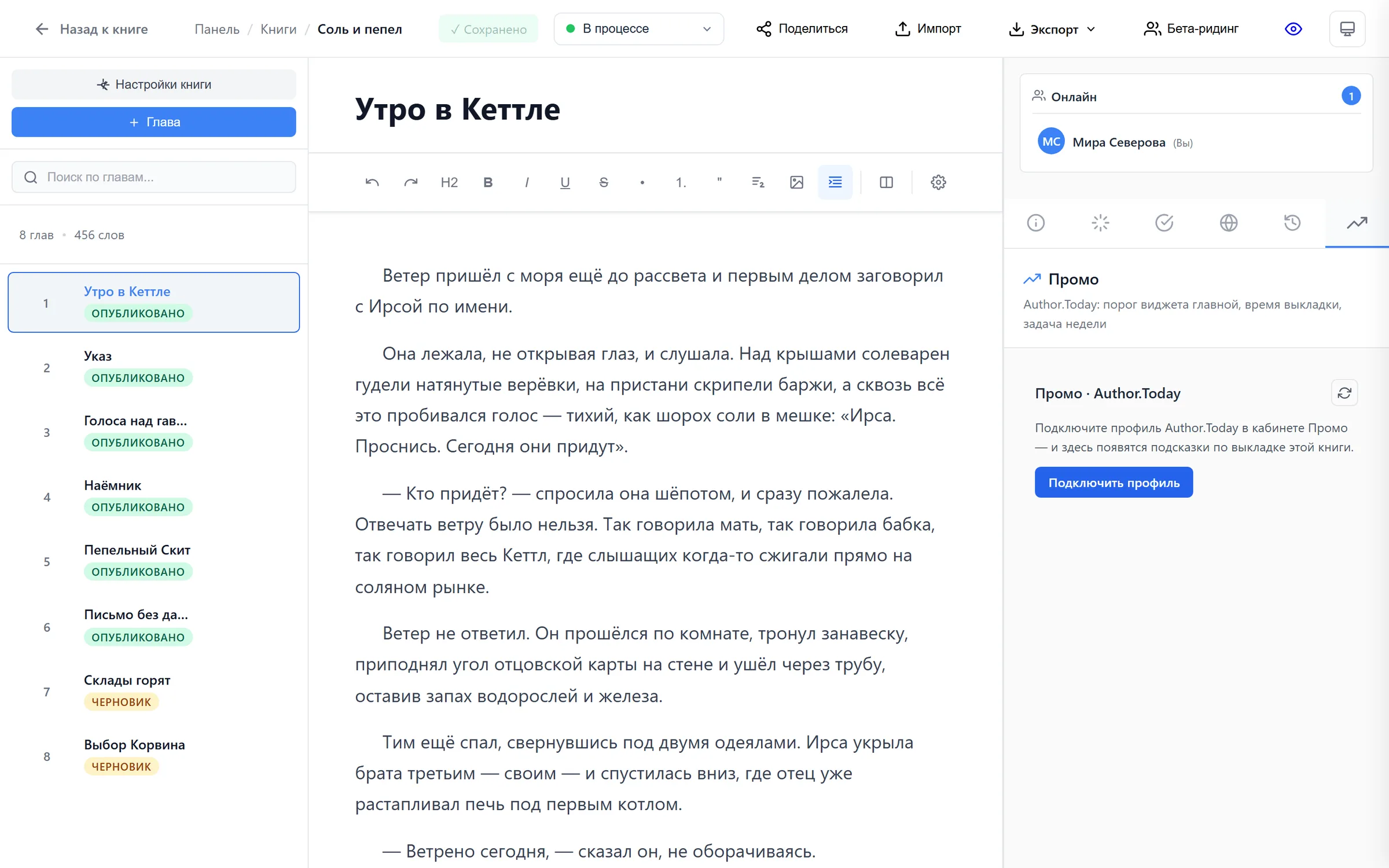Expand the Экспорт menu
The width and height of the screenshot is (1389, 868).
click(x=1052, y=29)
